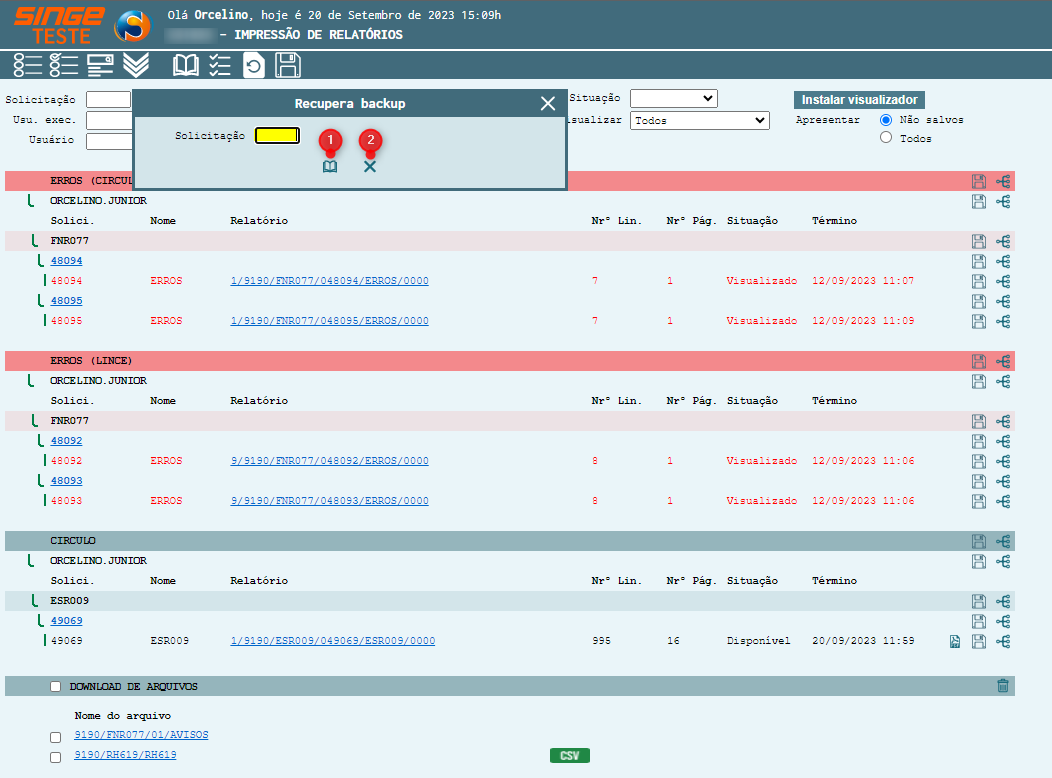Collapse ORCELINO.JUNIOR under ERROS (LINCE)
1052x778 pixels.
coord(30,380)
